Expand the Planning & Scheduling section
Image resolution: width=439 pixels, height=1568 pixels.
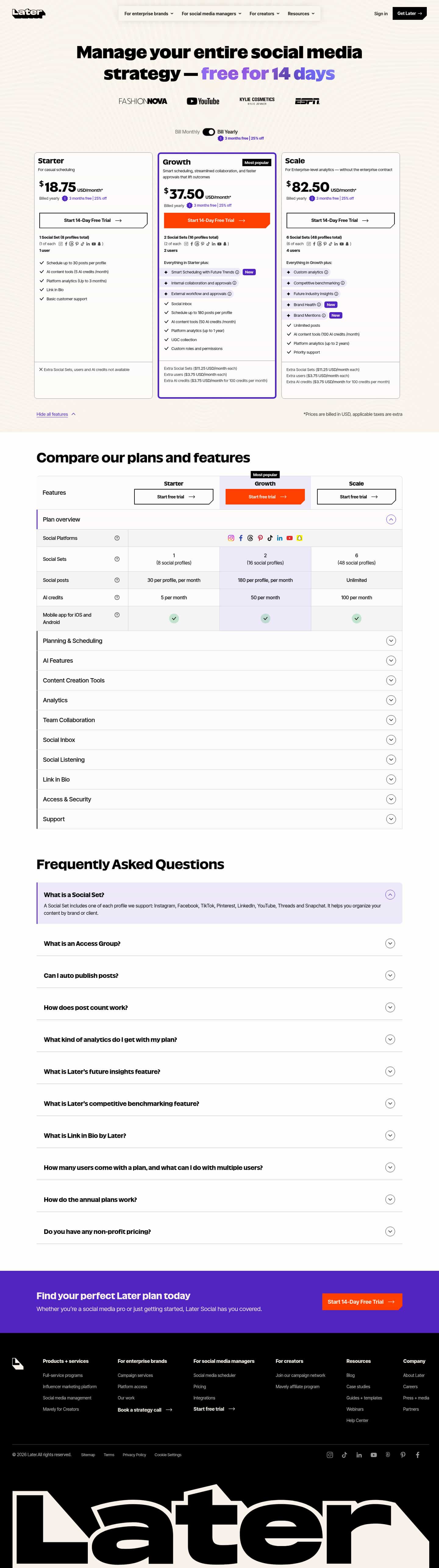coord(391,640)
